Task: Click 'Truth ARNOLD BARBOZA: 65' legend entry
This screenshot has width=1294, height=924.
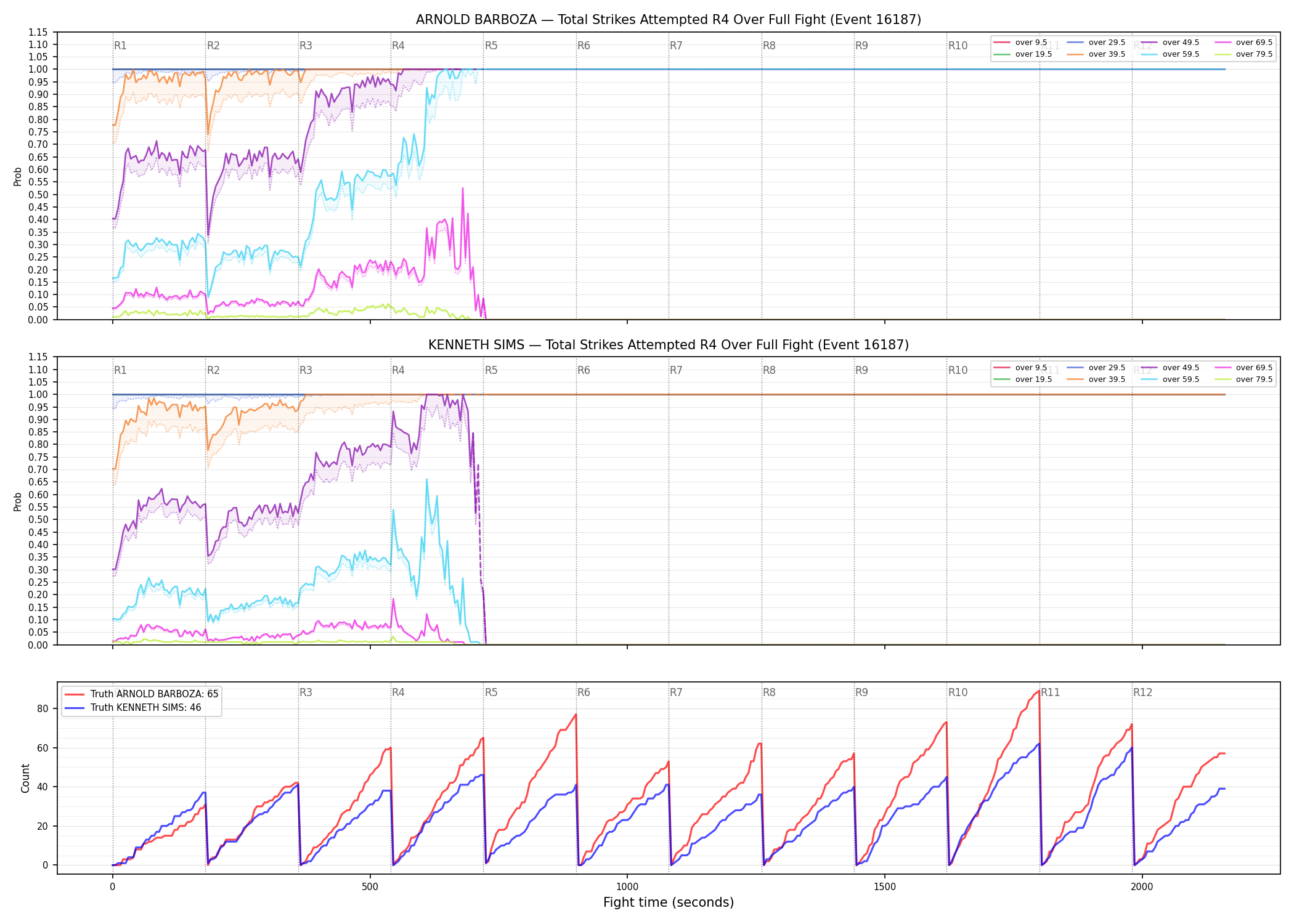Action: pos(142,694)
